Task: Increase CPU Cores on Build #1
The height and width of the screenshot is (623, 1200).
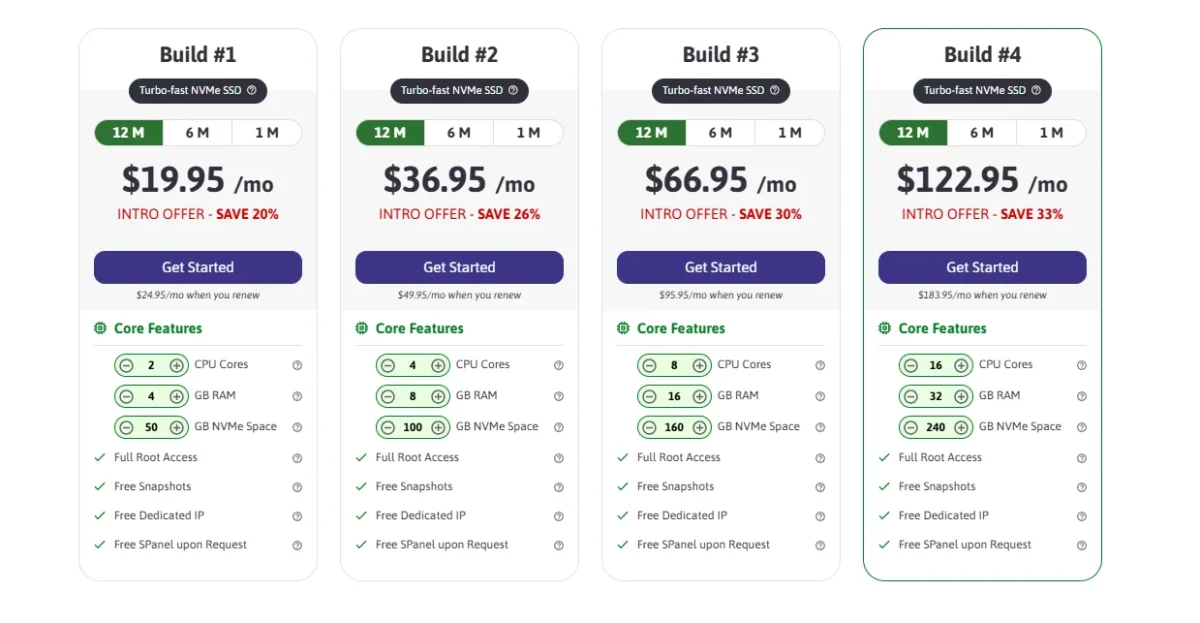Action: [x=178, y=364]
